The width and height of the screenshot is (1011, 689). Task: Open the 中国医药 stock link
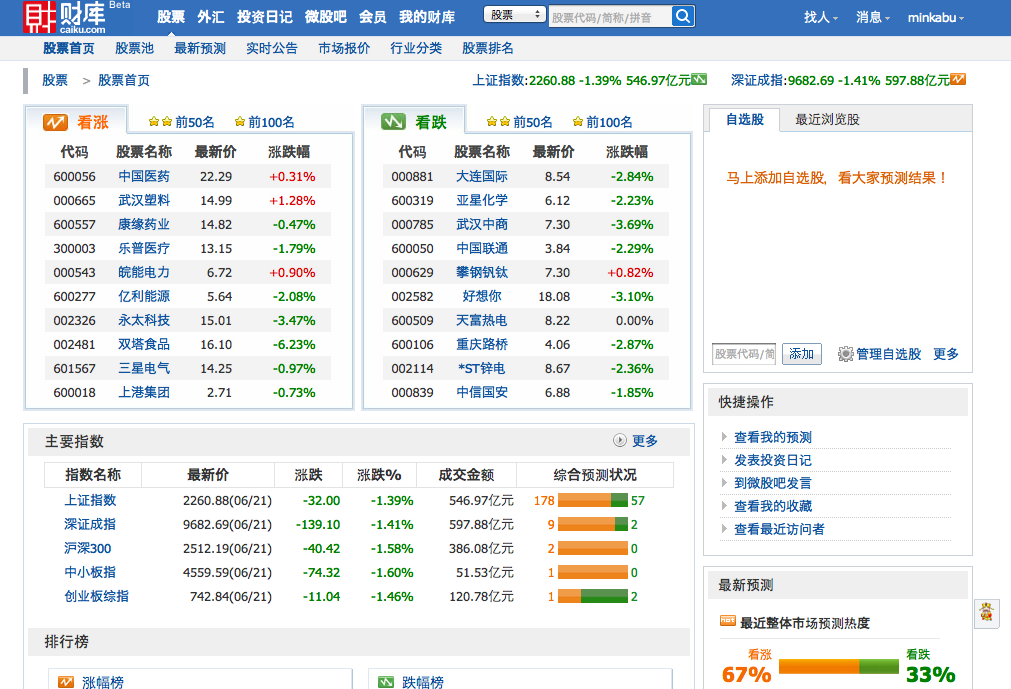(x=144, y=176)
